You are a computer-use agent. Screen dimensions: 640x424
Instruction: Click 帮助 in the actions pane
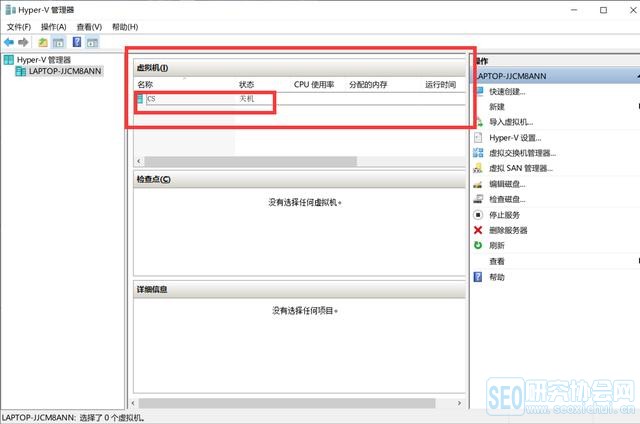tap(497, 277)
